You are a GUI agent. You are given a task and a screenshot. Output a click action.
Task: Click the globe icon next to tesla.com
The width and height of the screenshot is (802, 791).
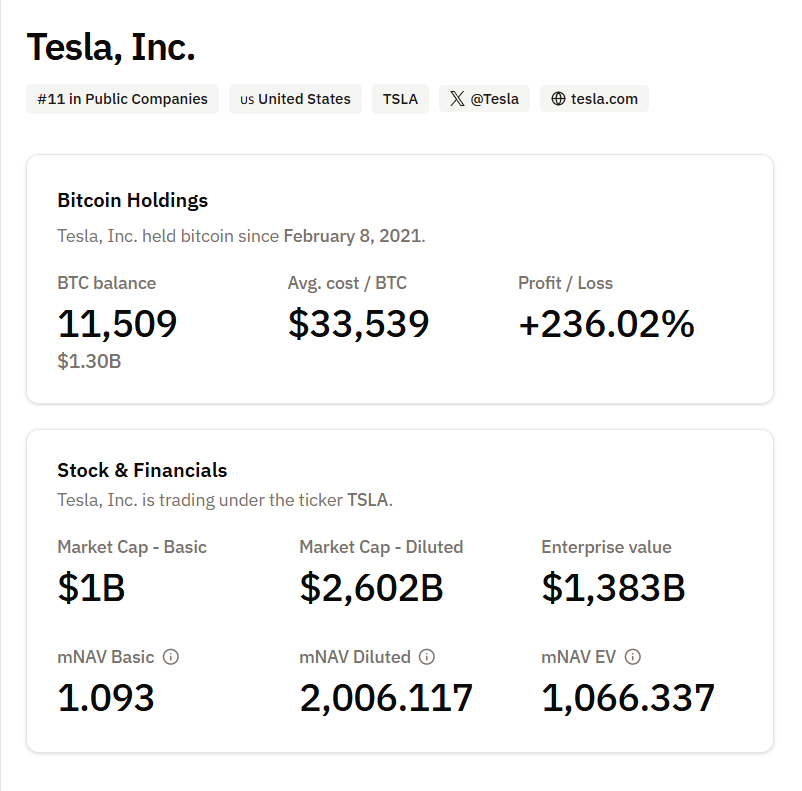click(558, 99)
